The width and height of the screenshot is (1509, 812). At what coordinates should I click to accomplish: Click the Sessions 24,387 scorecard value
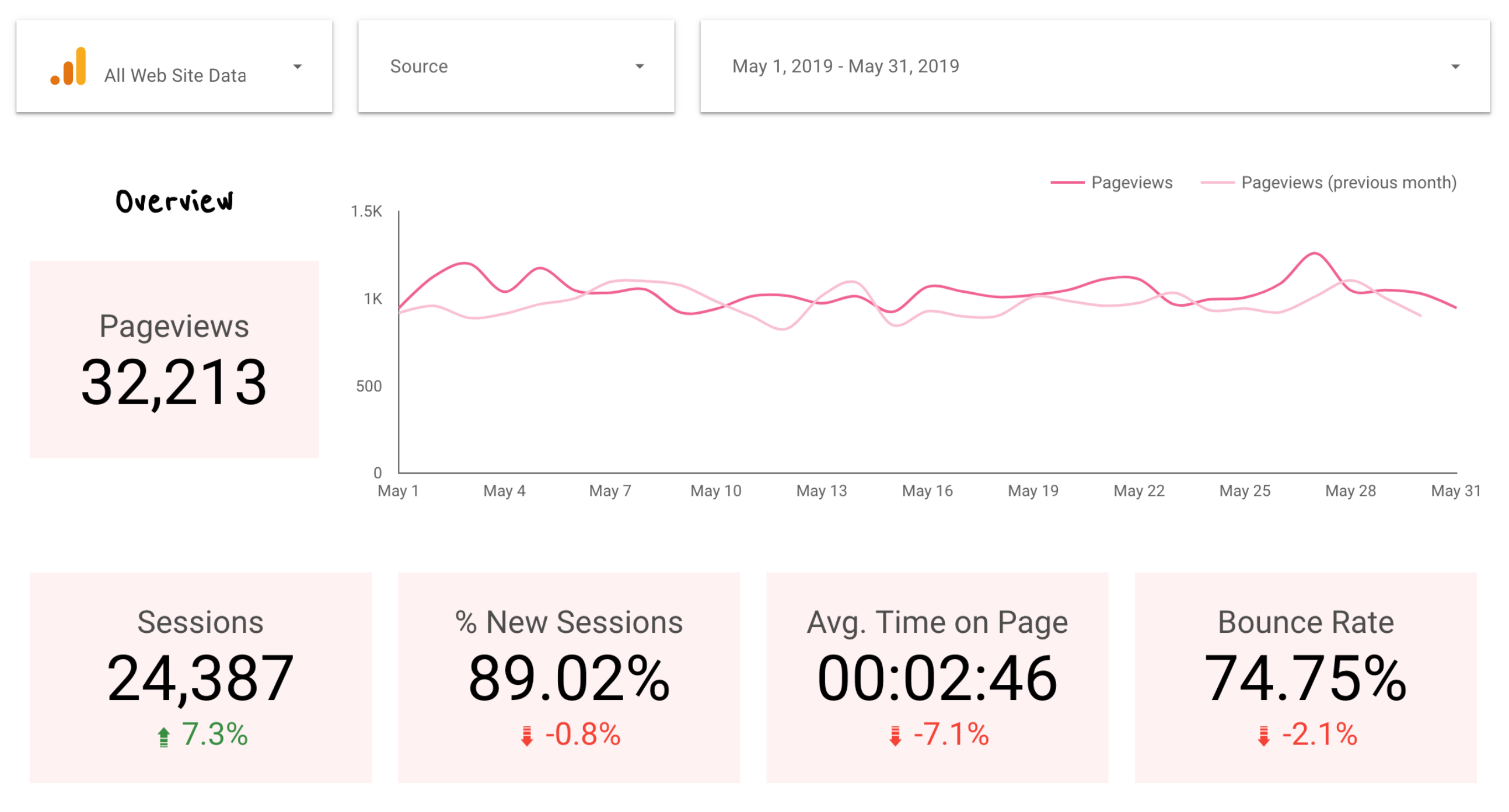tap(200, 678)
